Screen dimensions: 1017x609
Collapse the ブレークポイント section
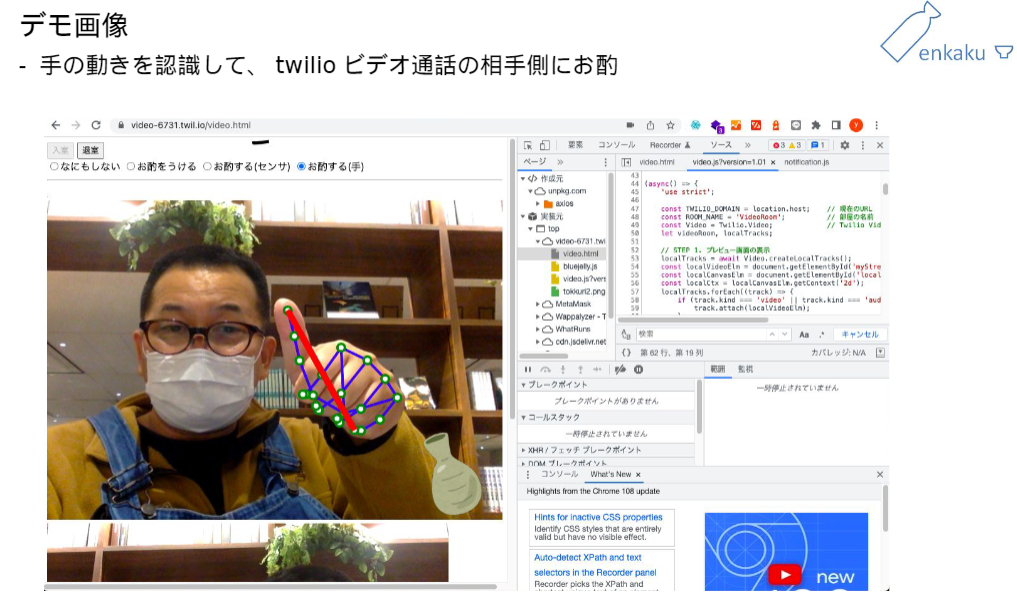click(523, 385)
